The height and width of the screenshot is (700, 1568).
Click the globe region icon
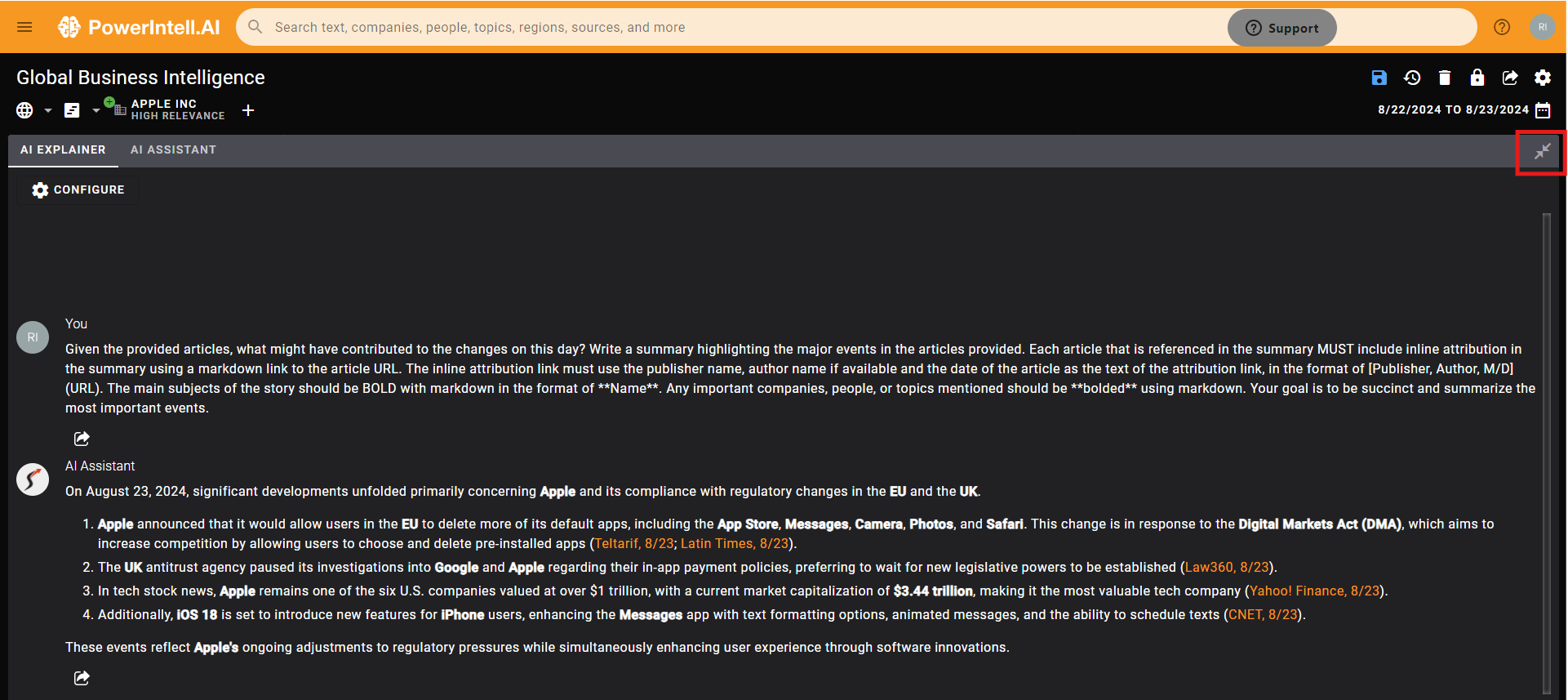coord(24,110)
